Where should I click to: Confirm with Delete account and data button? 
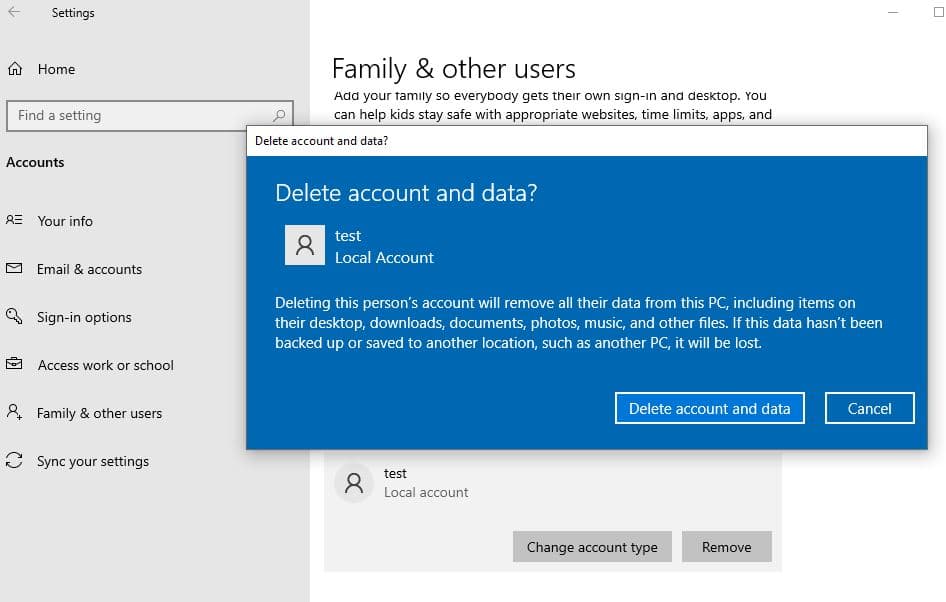709,408
